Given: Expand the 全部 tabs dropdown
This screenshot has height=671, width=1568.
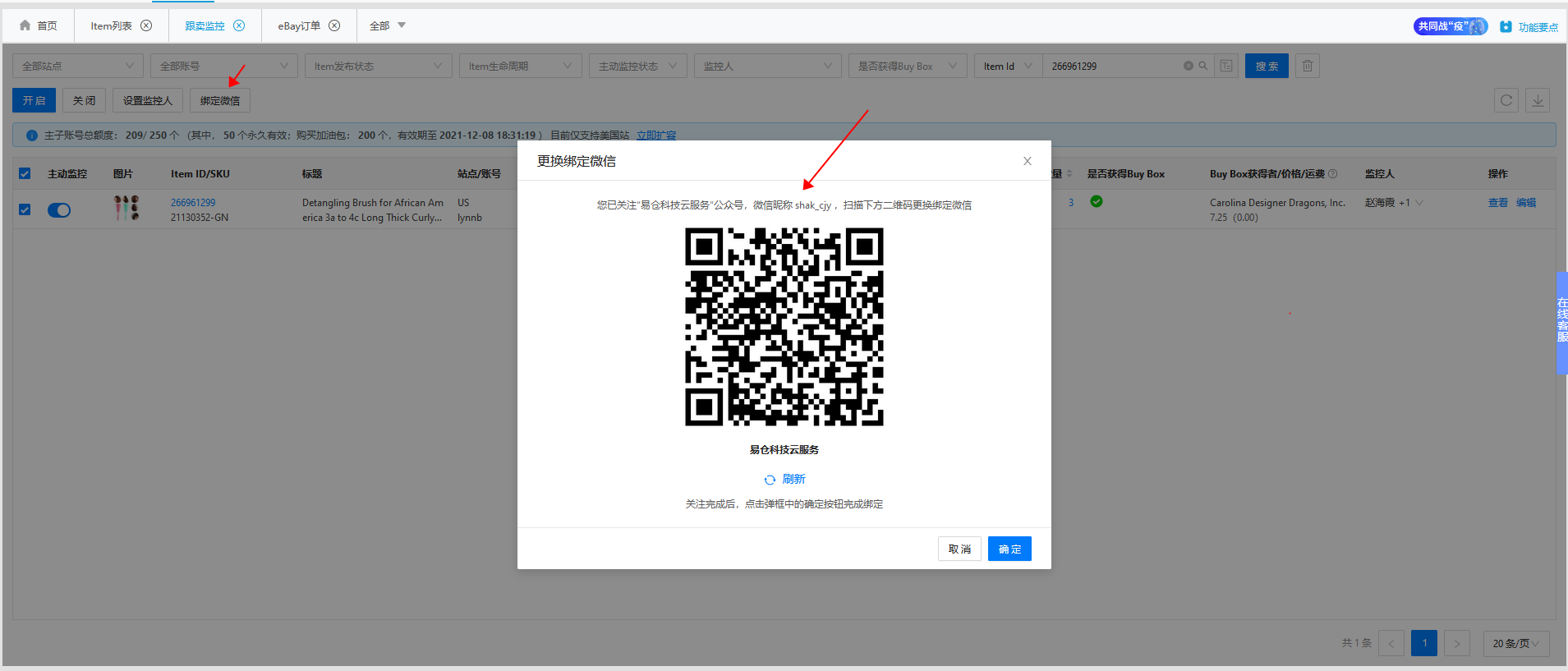Looking at the screenshot, I should click(x=388, y=25).
